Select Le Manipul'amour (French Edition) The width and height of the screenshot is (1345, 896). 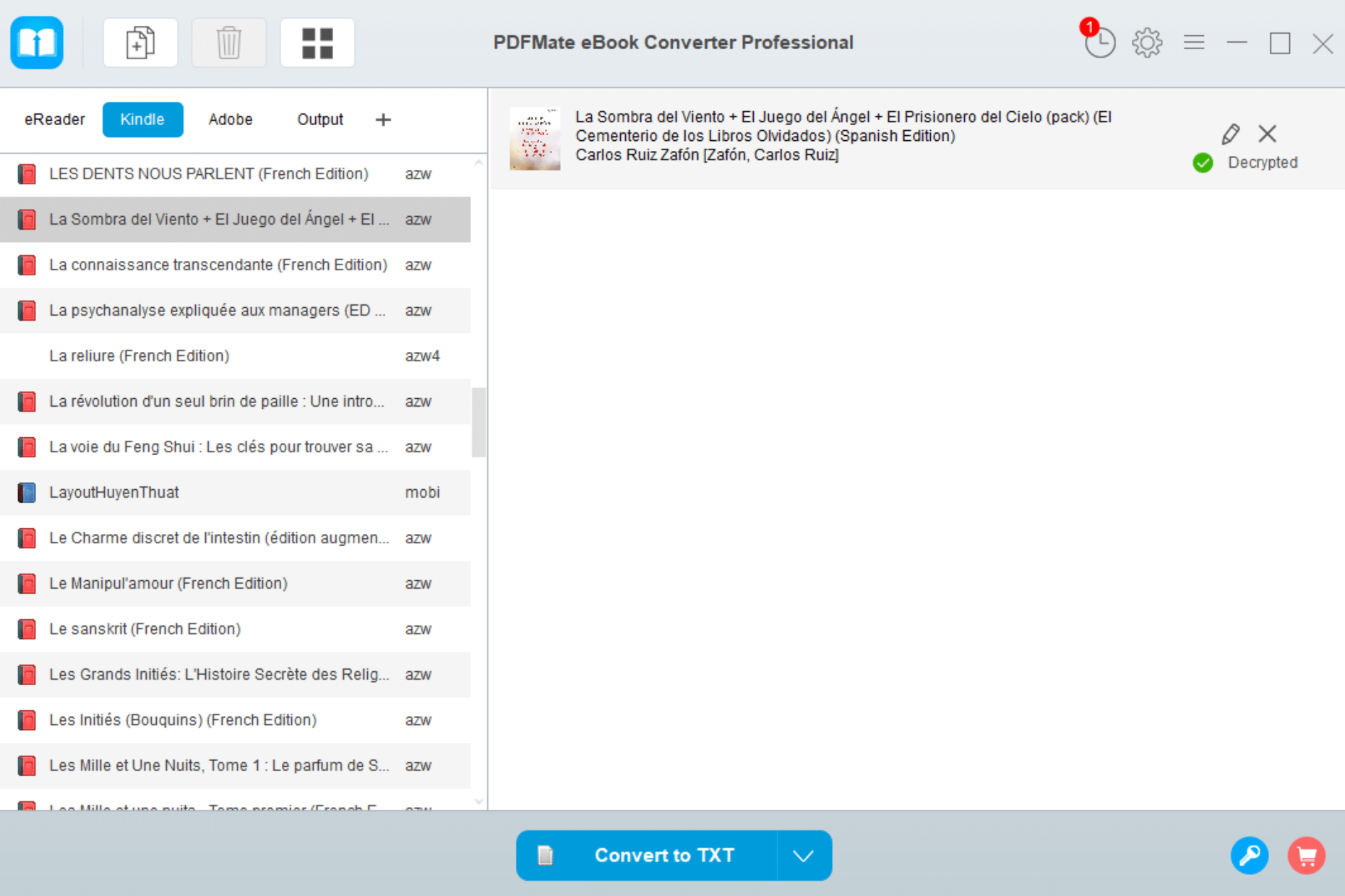(235, 584)
